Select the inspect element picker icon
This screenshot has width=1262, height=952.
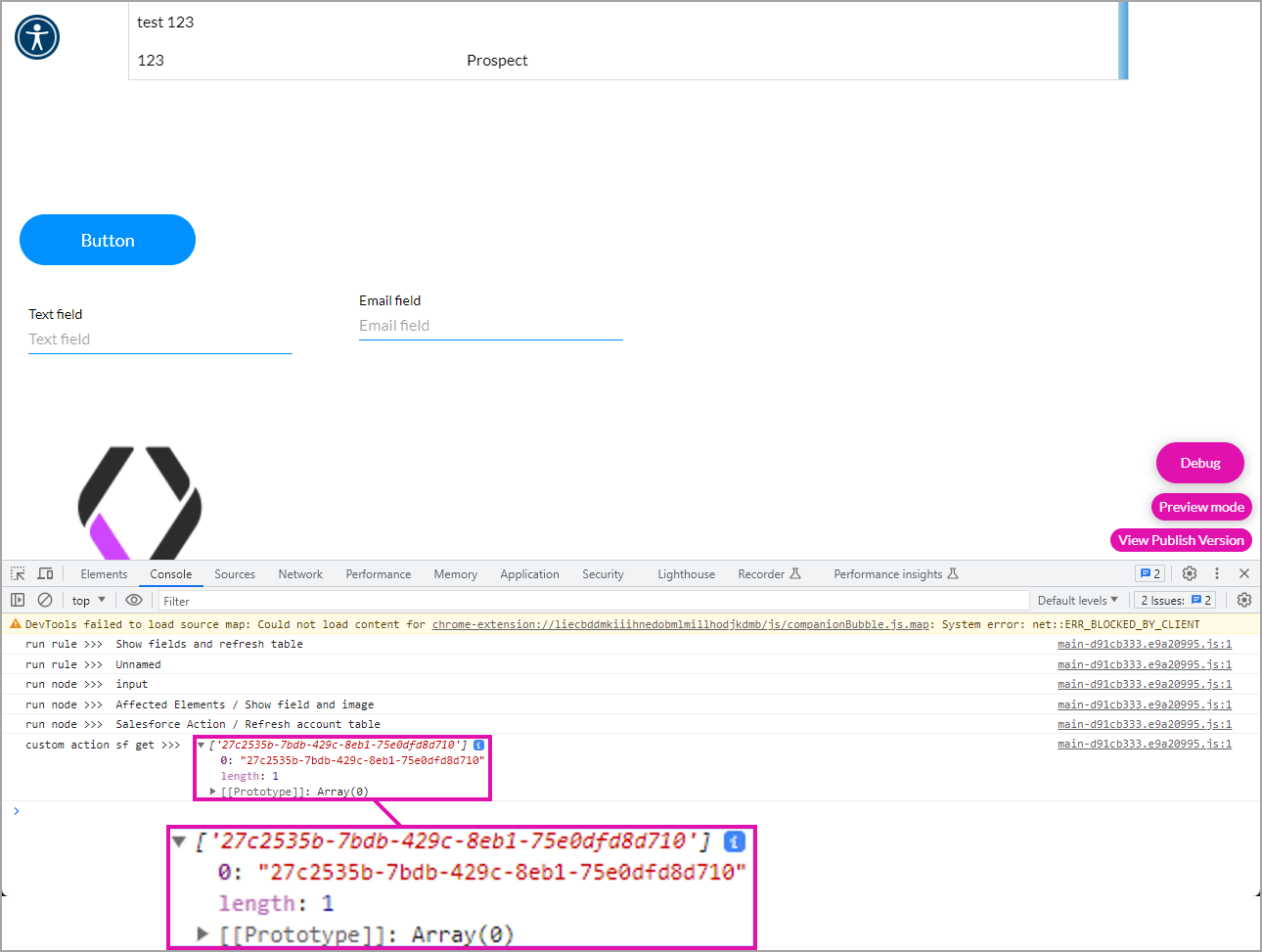pyautogui.click(x=19, y=574)
